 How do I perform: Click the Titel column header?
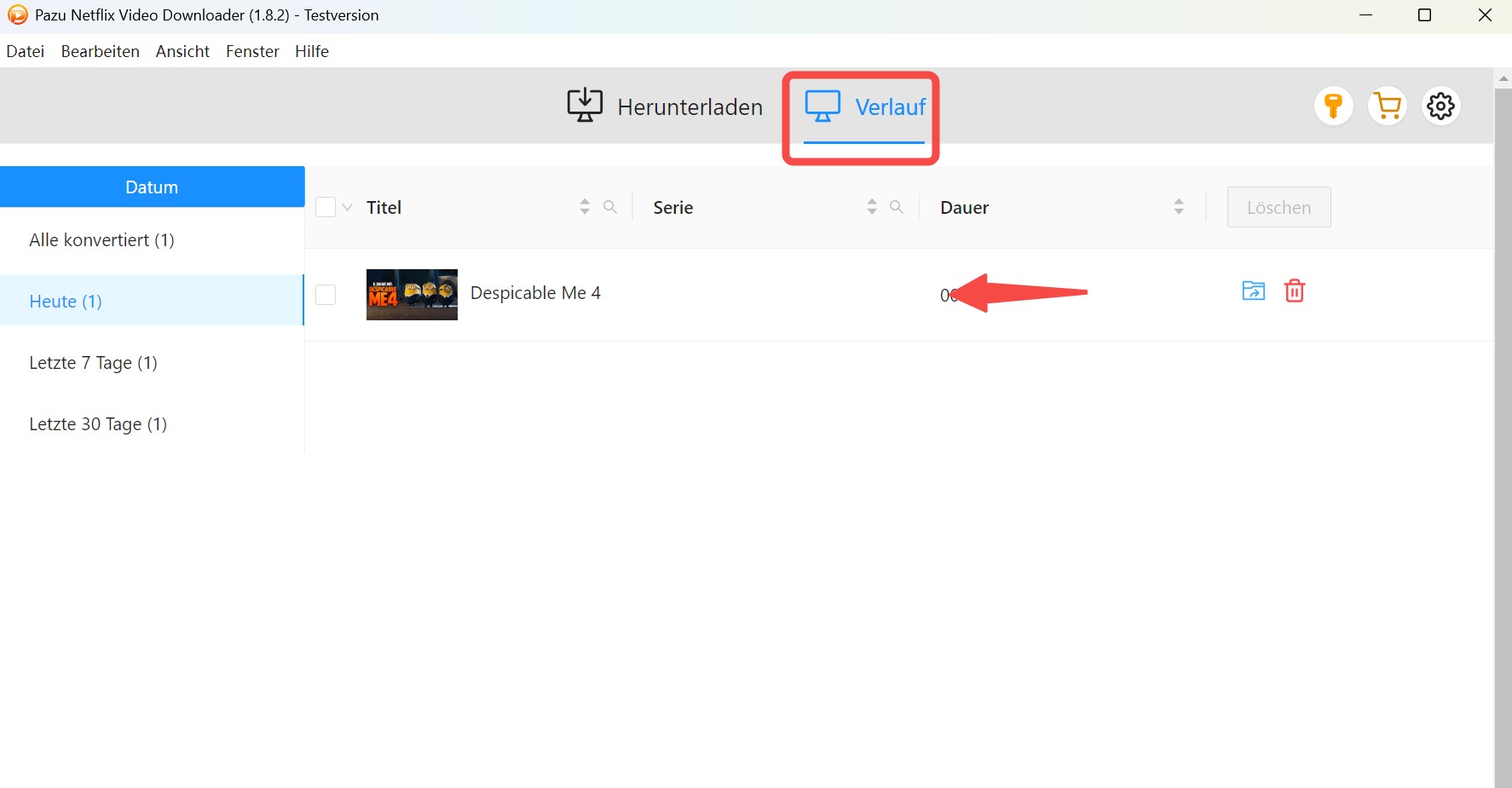[384, 207]
